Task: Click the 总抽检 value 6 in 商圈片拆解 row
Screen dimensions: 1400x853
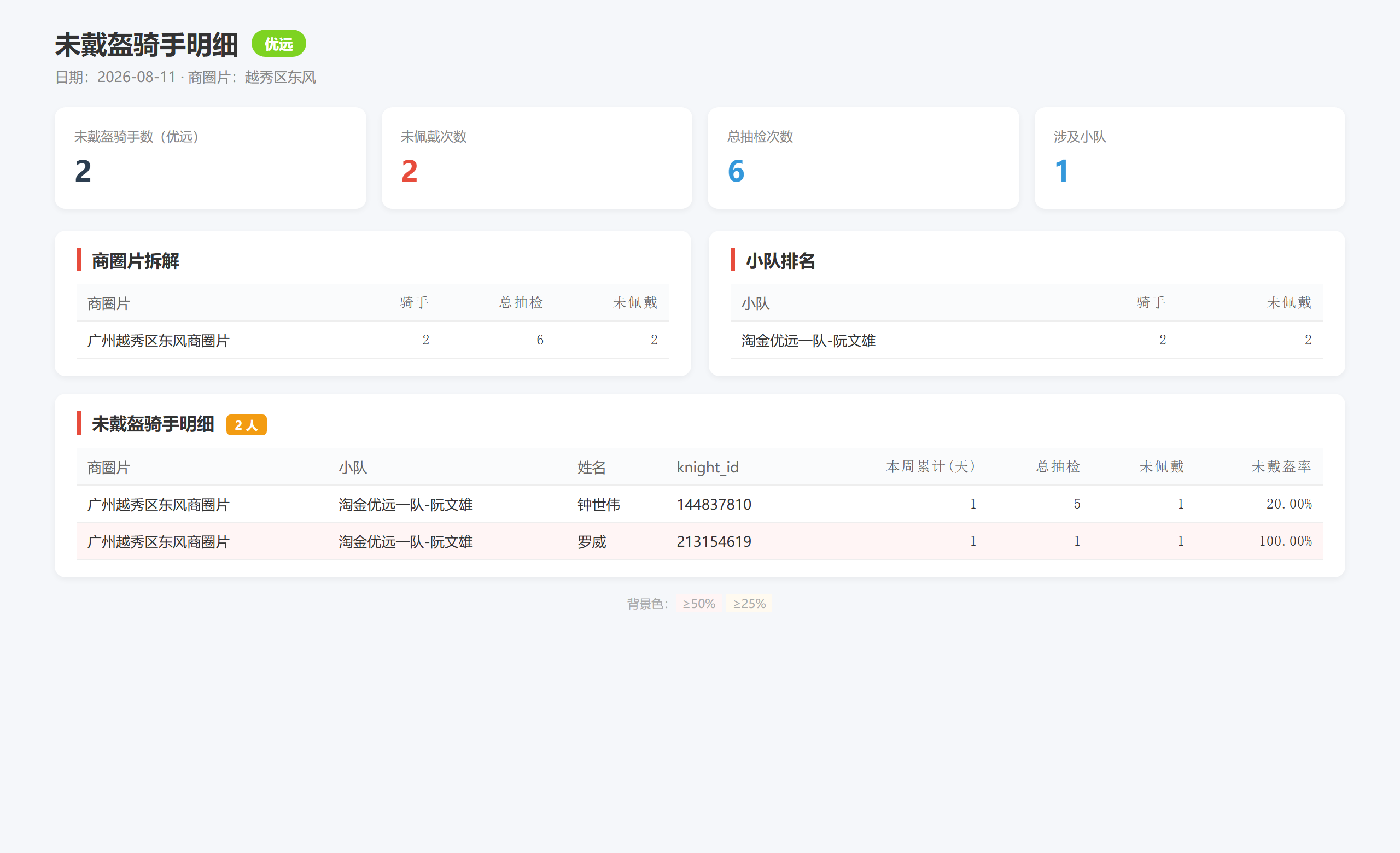Action: [540, 340]
